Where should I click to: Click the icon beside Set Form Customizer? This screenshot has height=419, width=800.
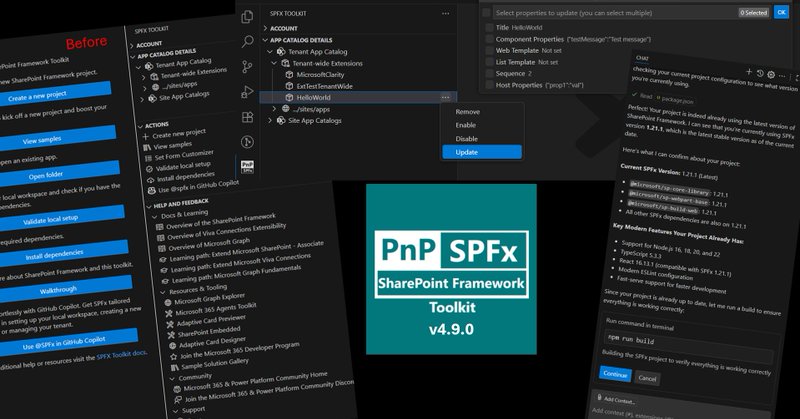148,159
